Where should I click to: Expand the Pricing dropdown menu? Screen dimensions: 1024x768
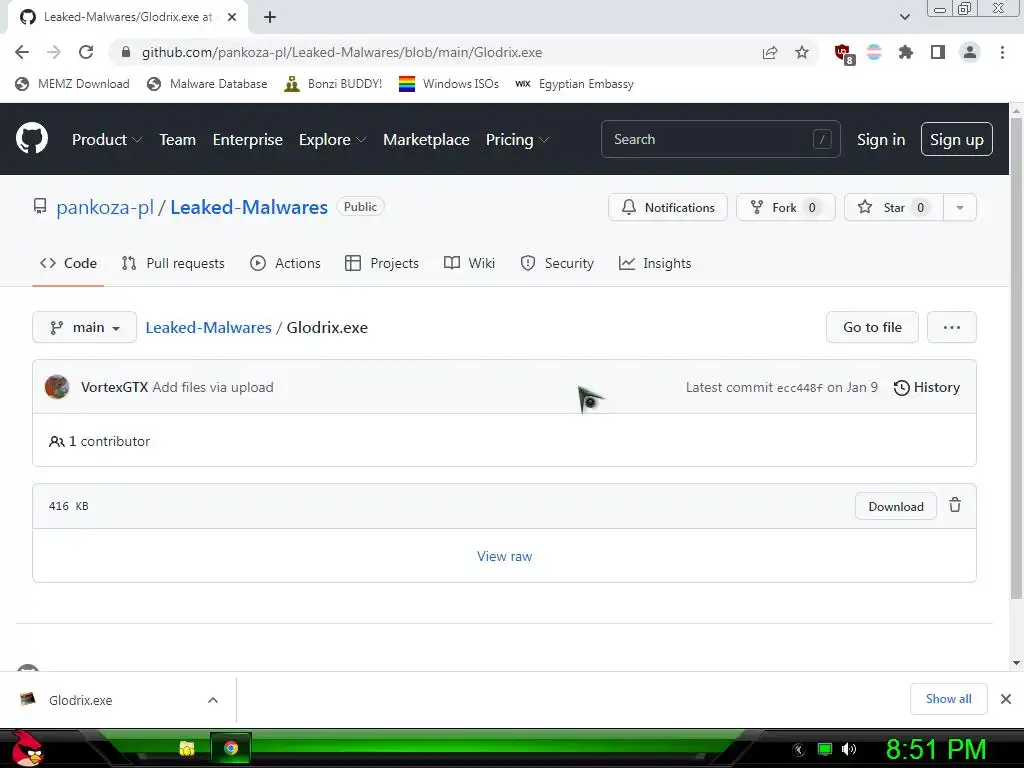coord(517,139)
